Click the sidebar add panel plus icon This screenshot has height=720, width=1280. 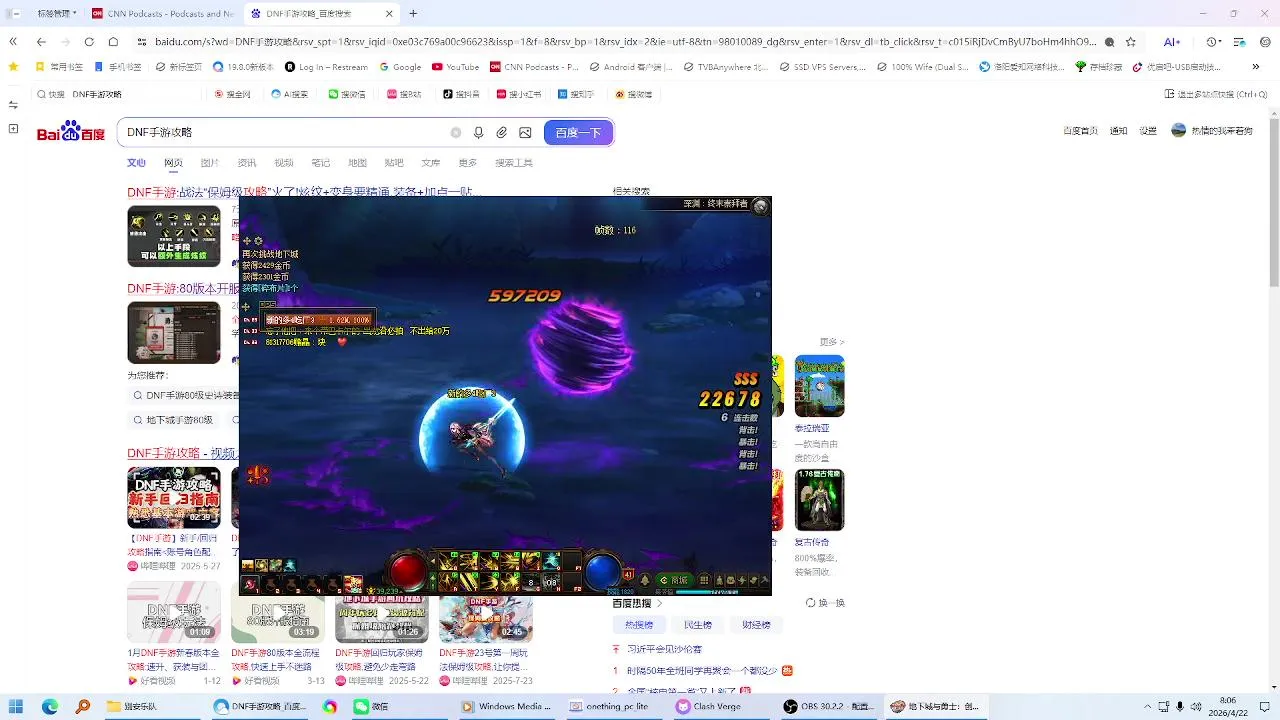[13, 128]
